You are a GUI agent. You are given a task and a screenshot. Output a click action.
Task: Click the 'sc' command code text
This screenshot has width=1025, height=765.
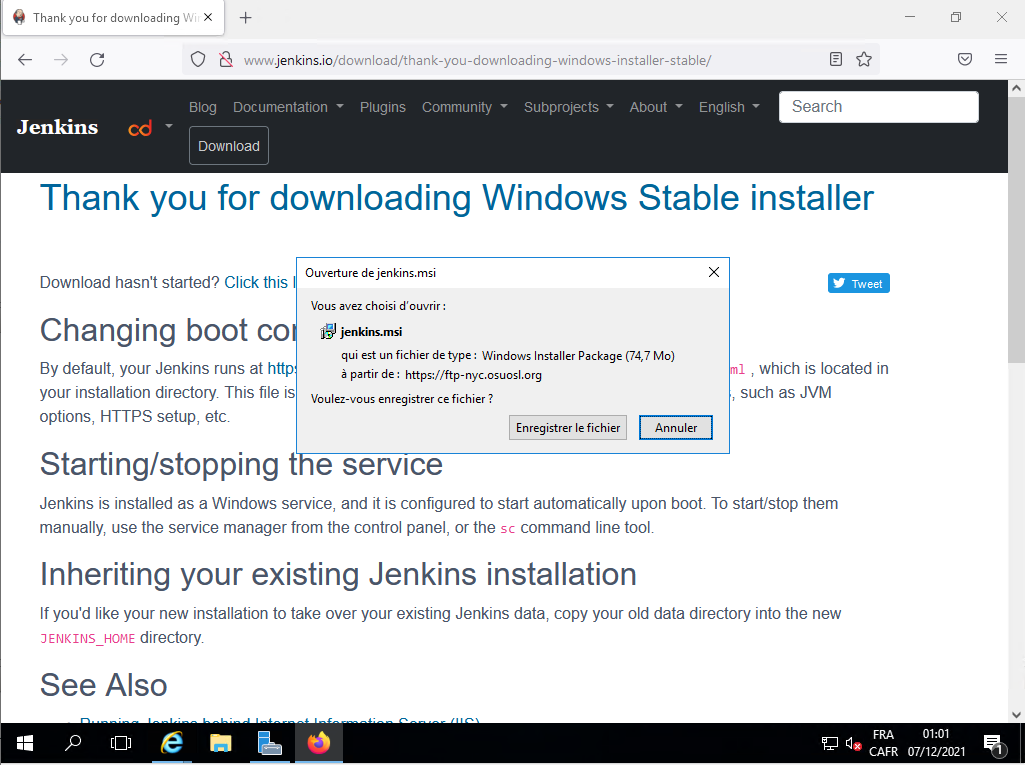point(508,528)
